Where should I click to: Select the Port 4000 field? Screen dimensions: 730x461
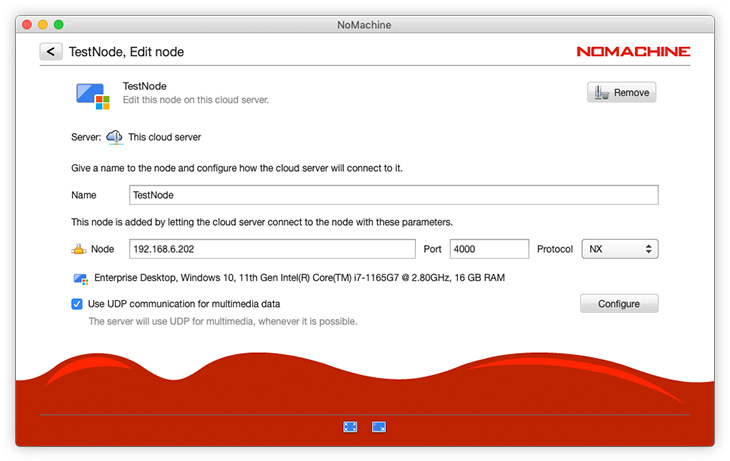click(488, 249)
